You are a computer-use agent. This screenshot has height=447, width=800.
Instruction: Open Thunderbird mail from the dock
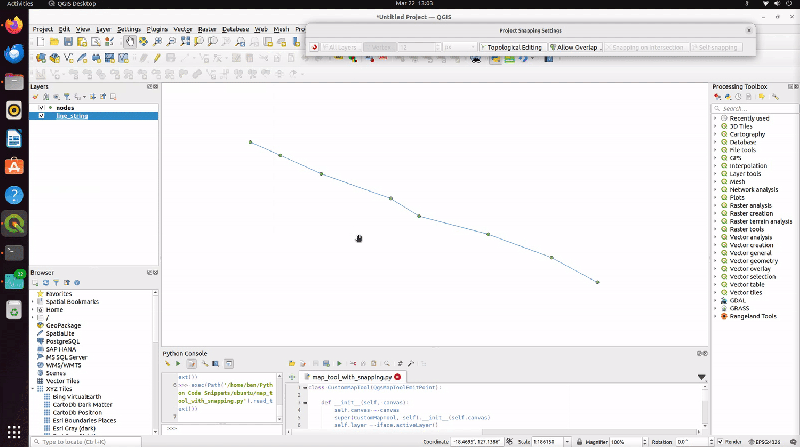[x=14, y=53]
